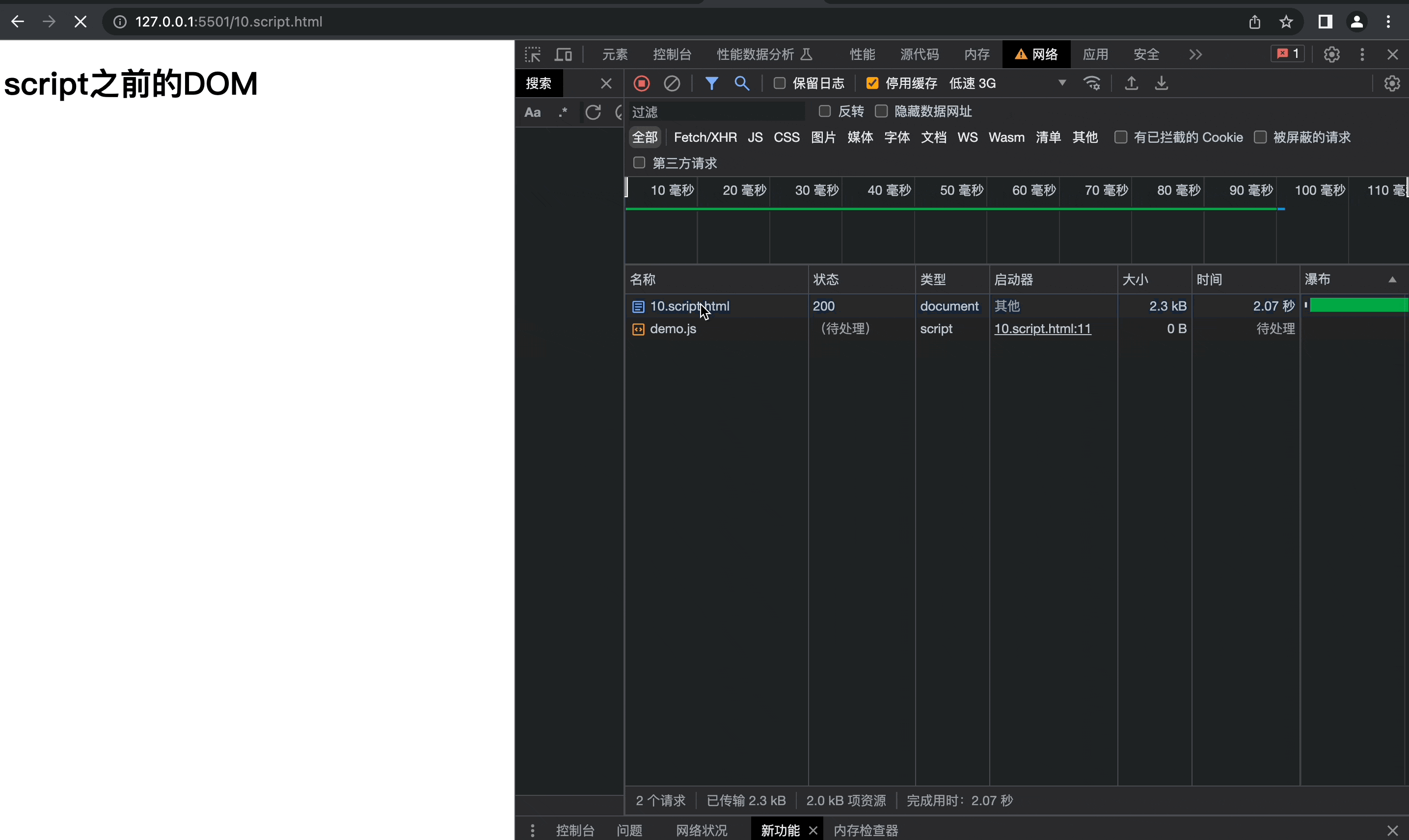The width and height of the screenshot is (1409, 840).
Task: Click the network conditions wifi icon
Action: [x=1091, y=84]
